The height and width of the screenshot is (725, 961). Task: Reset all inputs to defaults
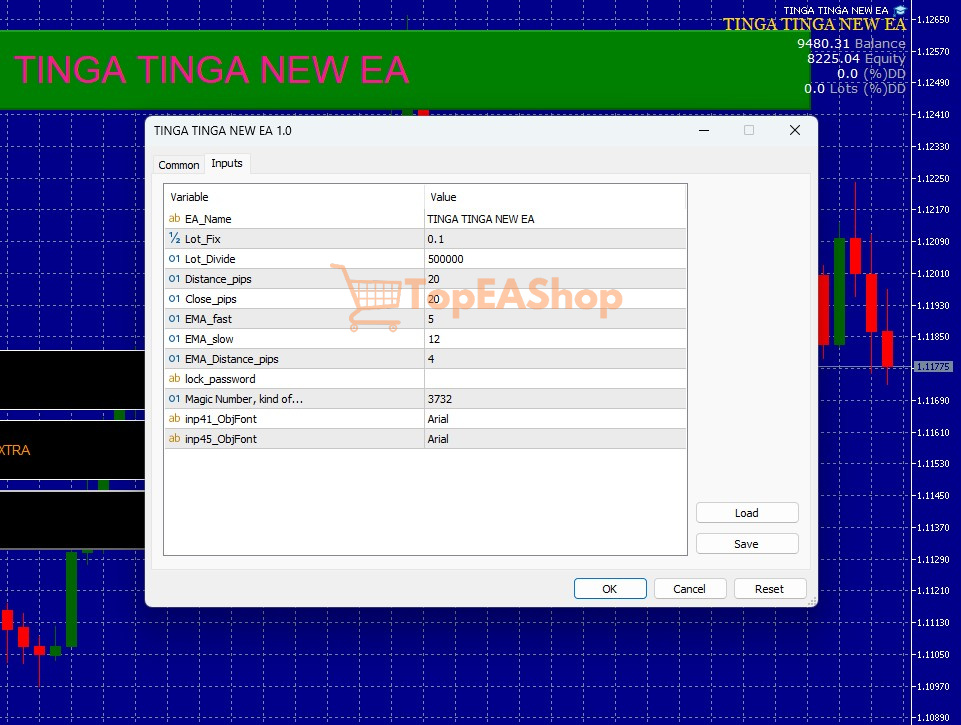[x=769, y=588]
